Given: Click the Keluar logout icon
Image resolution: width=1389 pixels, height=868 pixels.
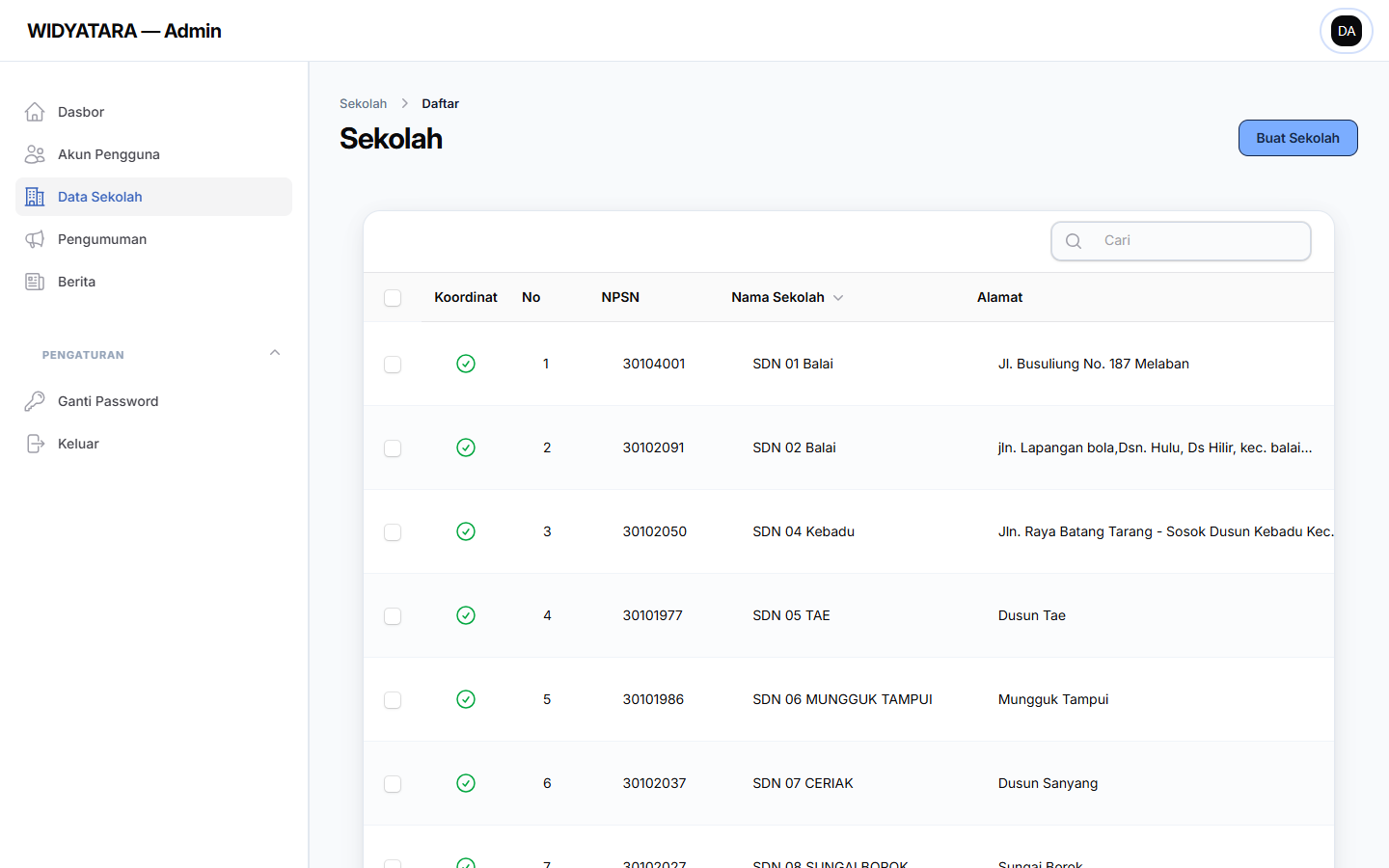Looking at the screenshot, I should point(35,444).
